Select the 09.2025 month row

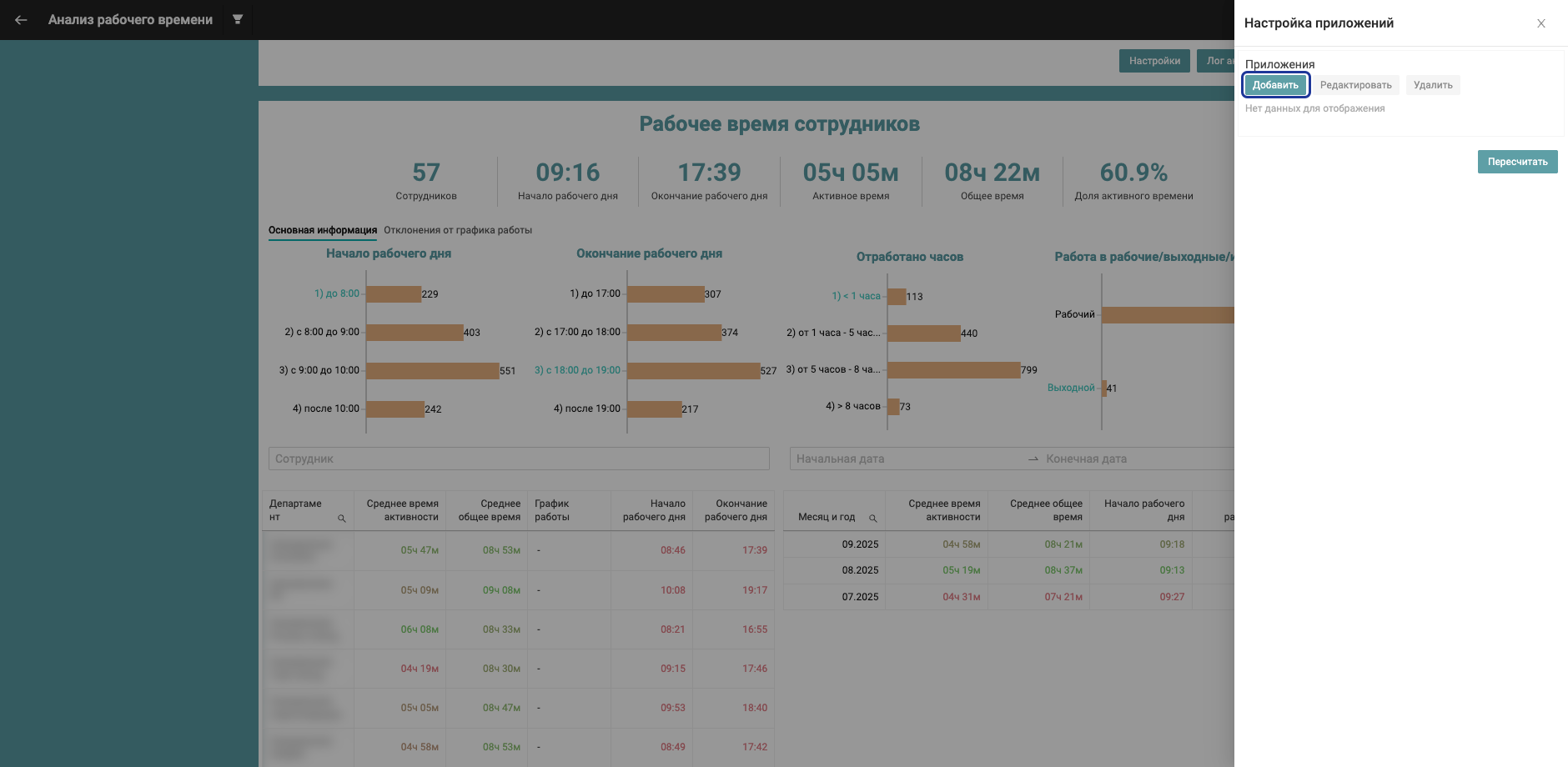coord(860,544)
